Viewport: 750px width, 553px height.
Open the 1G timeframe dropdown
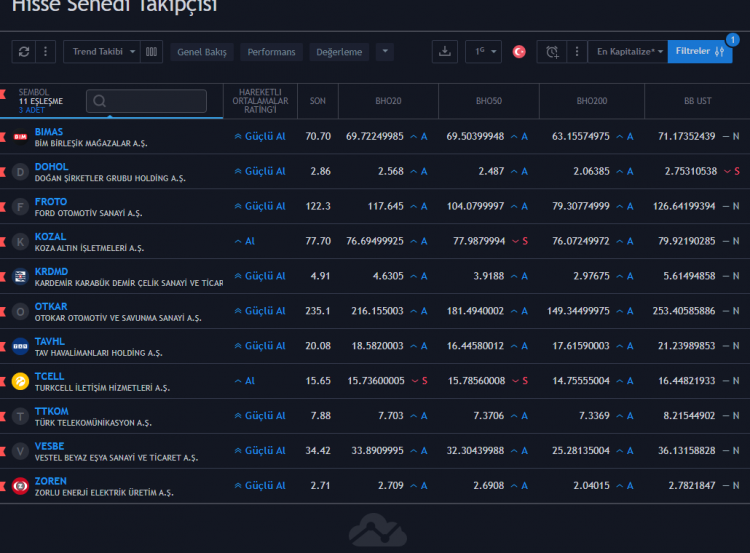click(484, 52)
